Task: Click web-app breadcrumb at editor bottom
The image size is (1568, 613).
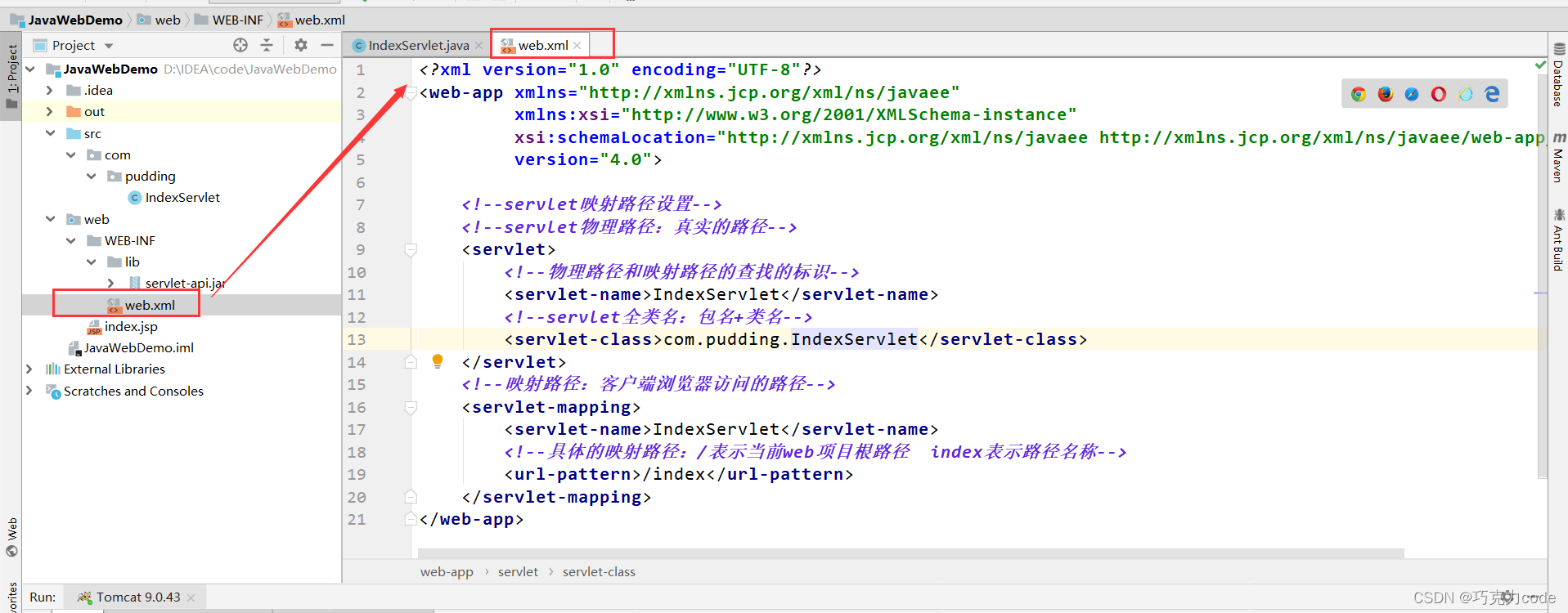Action: pos(447,571)
